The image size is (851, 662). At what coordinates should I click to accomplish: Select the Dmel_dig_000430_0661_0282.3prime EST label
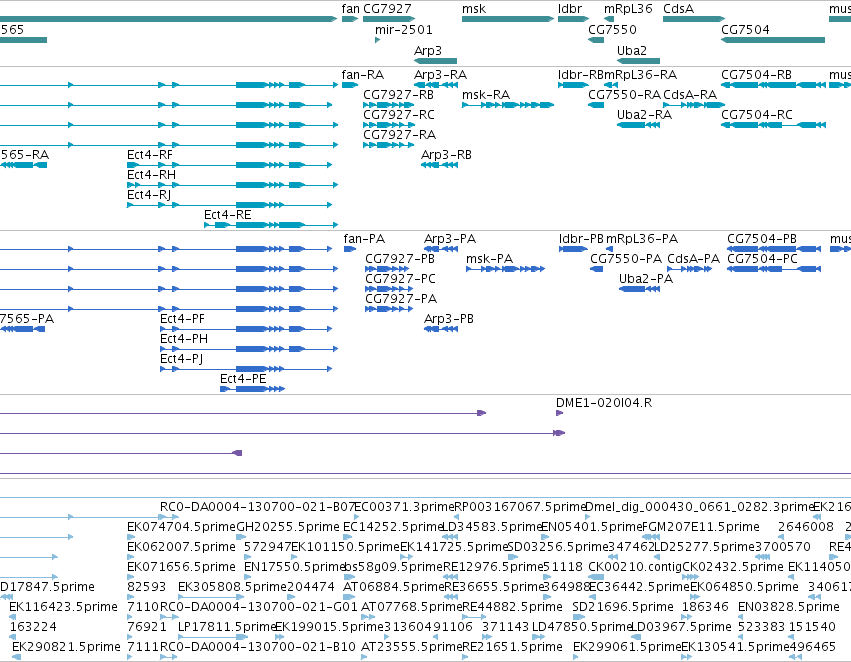[x=699, y=507]
